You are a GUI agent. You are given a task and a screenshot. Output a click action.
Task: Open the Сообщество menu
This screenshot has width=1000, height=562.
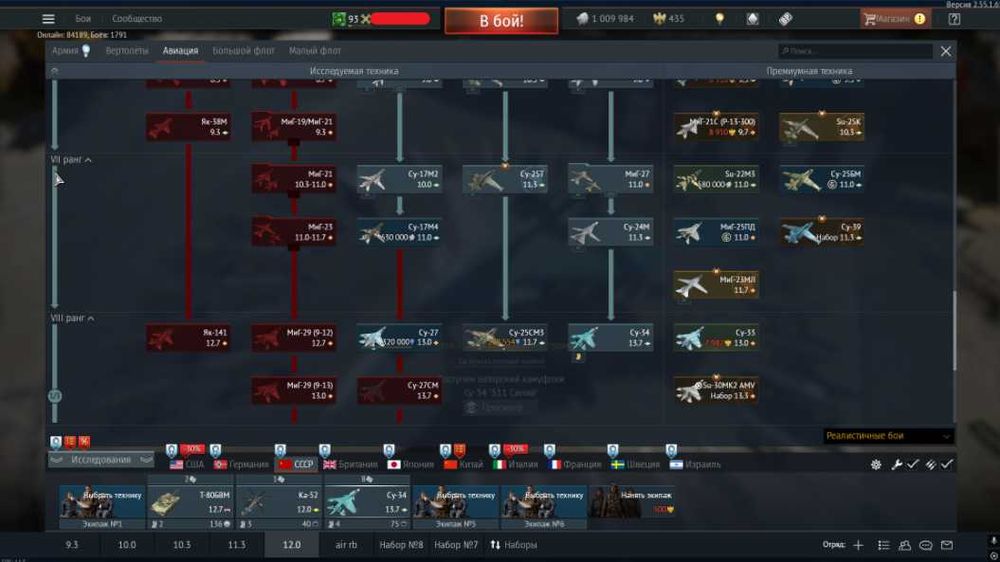tap(136, 18)
